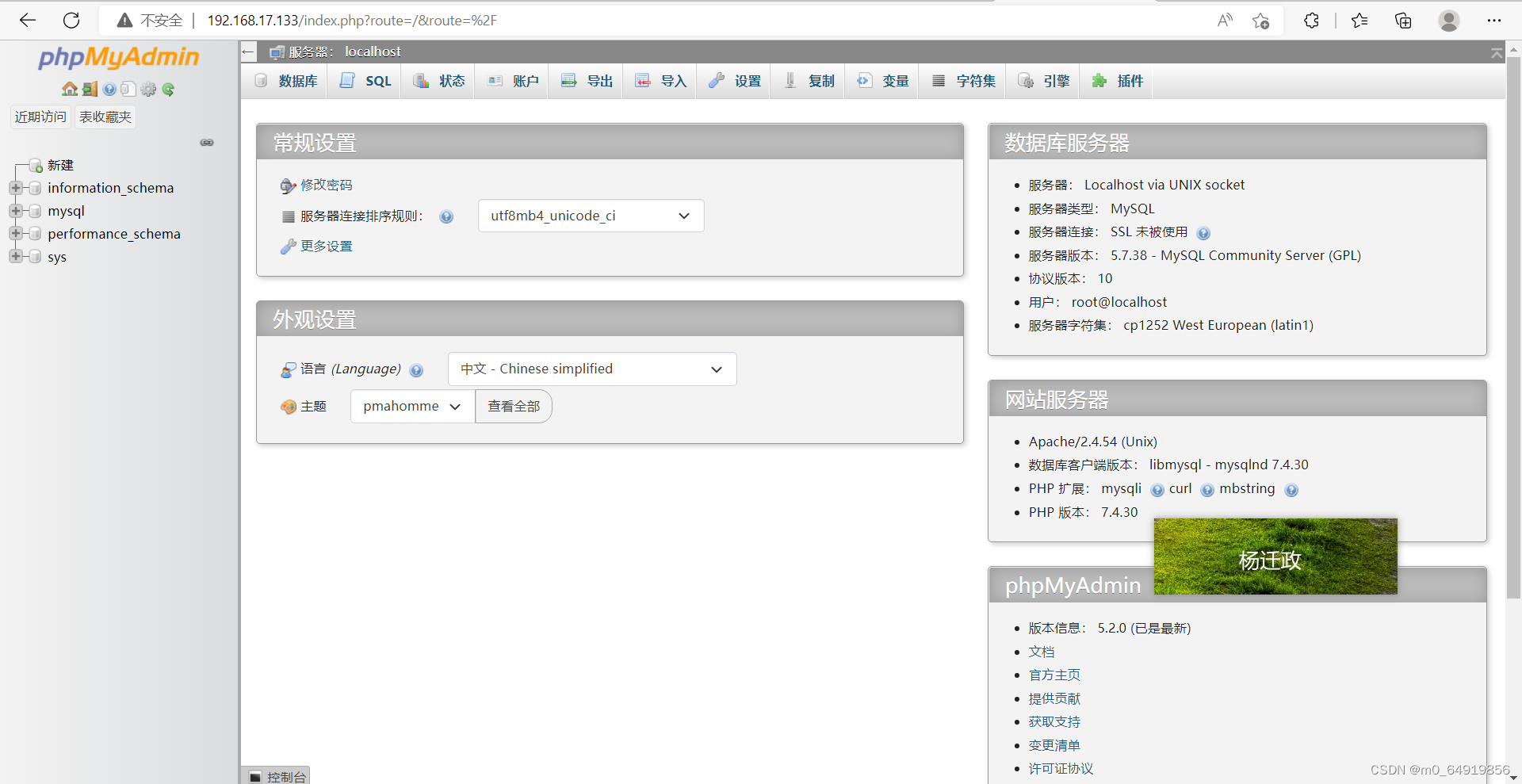Open the 引擎 tab
This screenshot has height=784, width=1522.
[x=1042, y=81]
